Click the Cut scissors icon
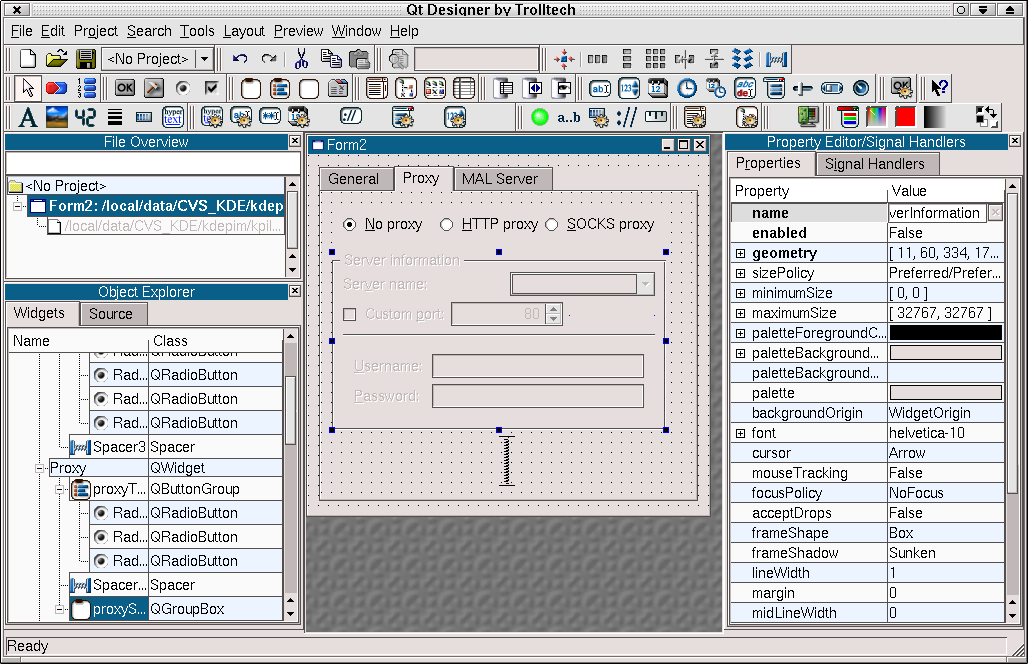 coord(300,59)
